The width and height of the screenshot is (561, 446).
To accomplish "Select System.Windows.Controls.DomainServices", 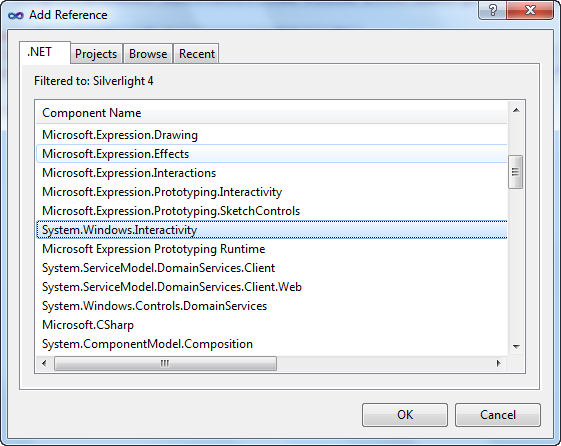I will point(271,305).
